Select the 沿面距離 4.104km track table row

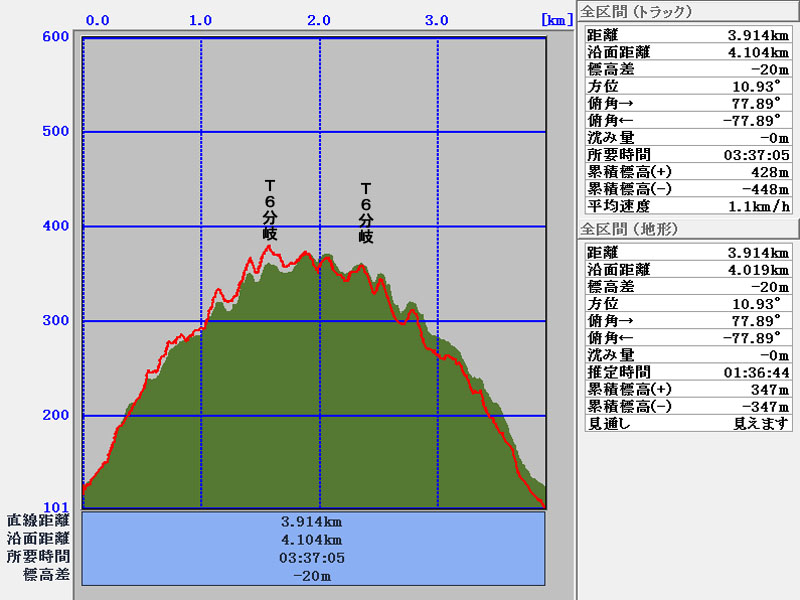(687, 52)
